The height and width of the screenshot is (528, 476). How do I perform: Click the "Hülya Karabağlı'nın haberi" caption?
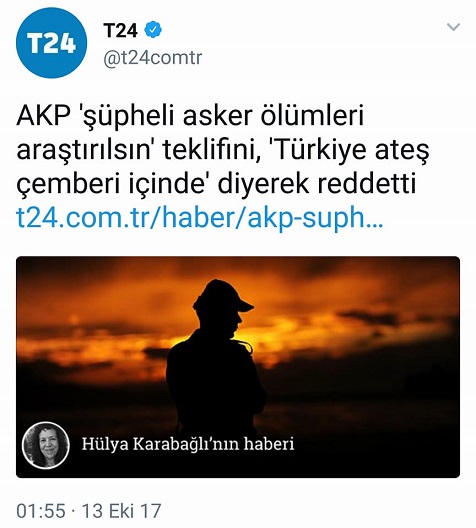click(188, 444)
